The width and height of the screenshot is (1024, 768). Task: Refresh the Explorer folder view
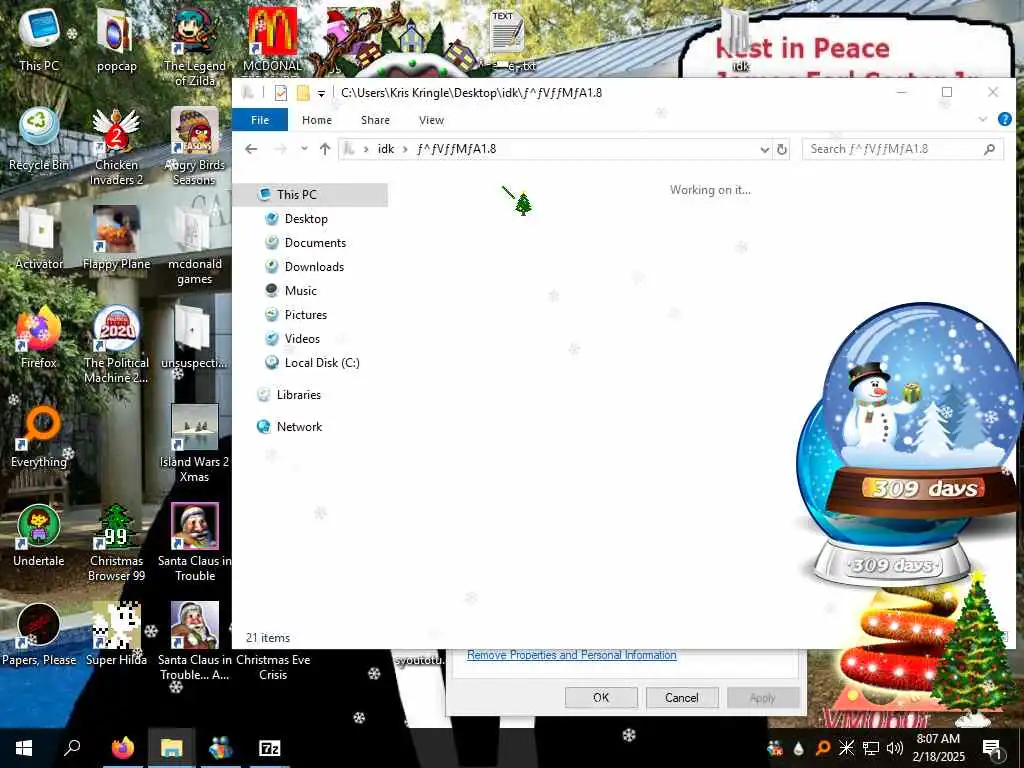click(782, 150)
